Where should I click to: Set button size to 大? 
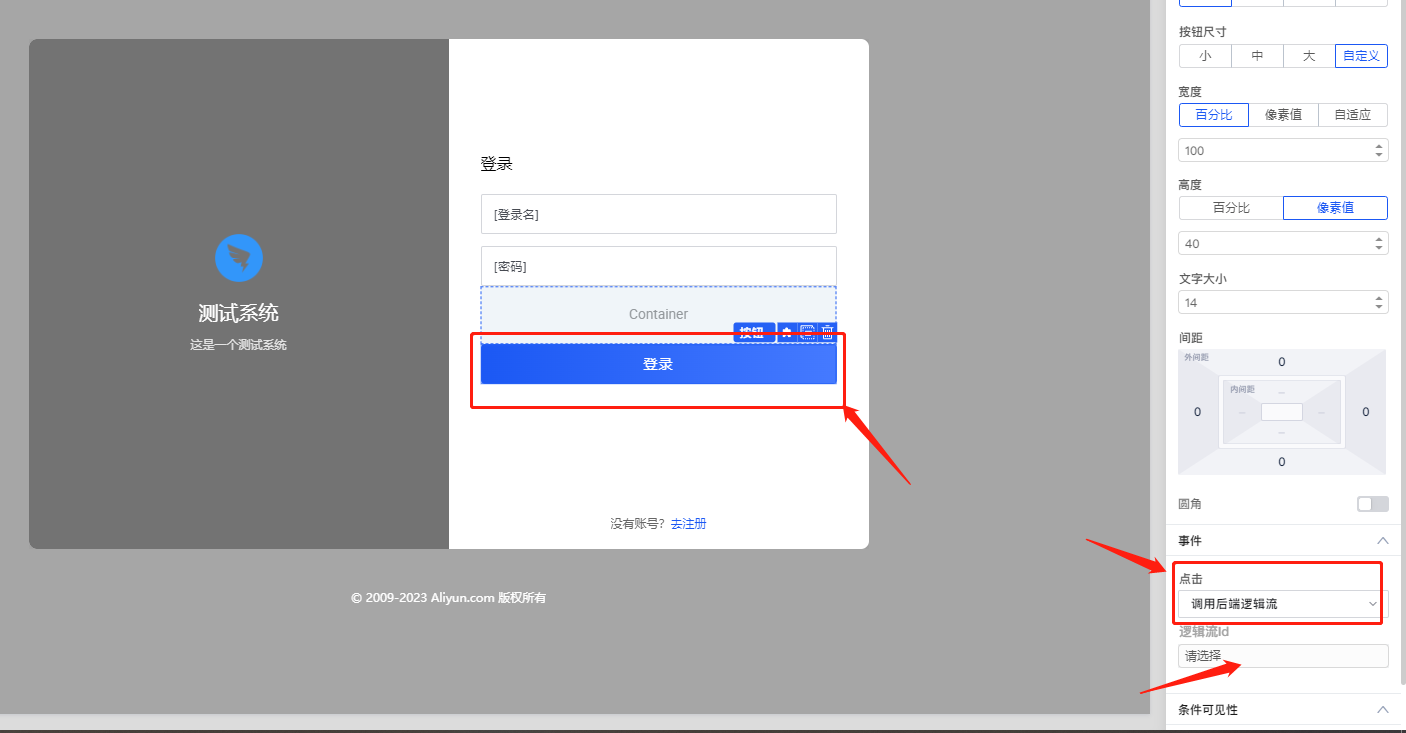1309,56
